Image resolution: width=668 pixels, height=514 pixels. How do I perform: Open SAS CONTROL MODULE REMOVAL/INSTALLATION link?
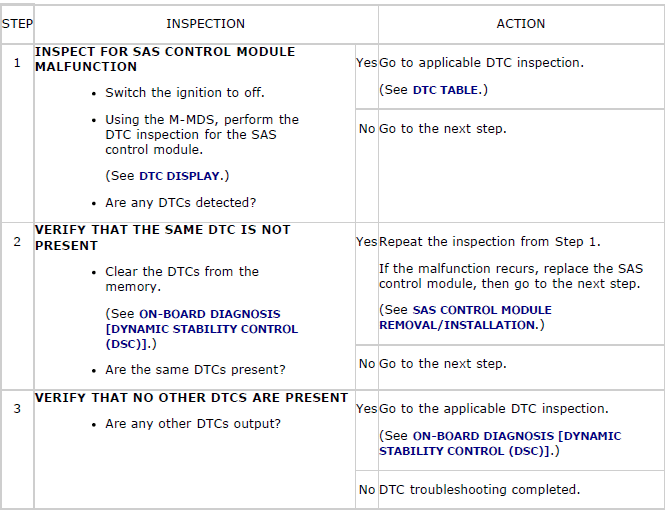click(465, 317)
